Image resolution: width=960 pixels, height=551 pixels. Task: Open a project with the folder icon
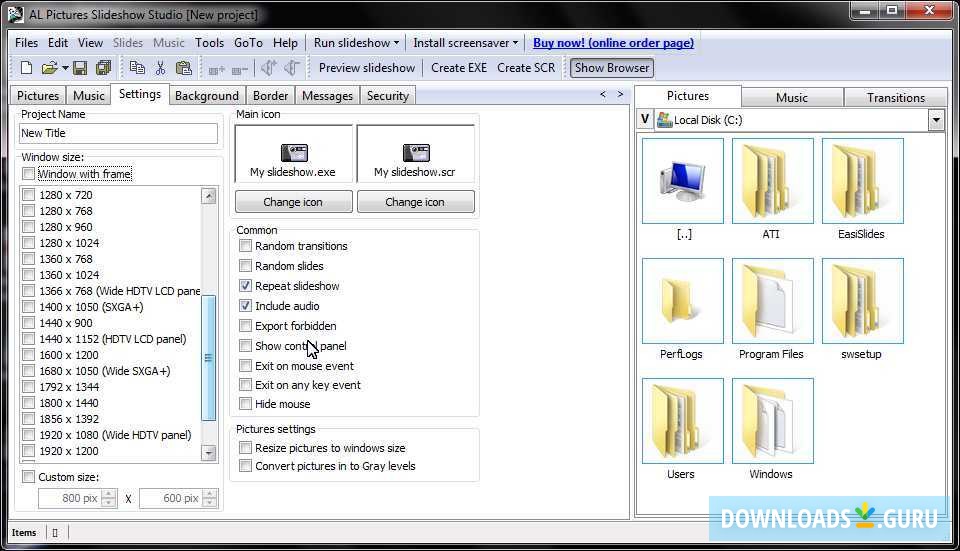(x=49, y=68)
